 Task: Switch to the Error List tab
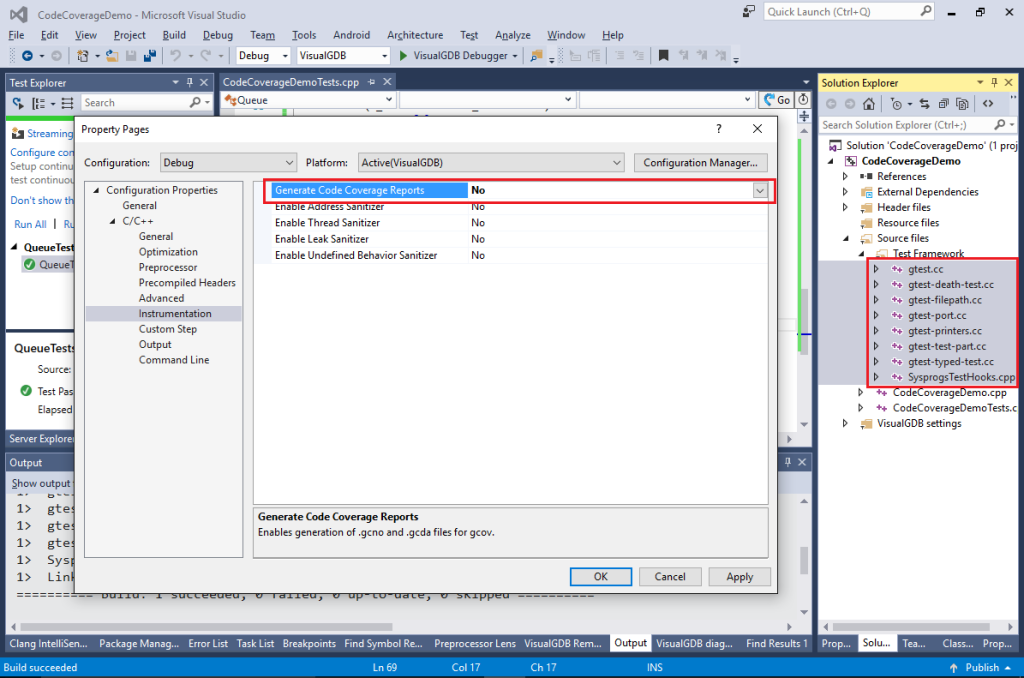208,643
